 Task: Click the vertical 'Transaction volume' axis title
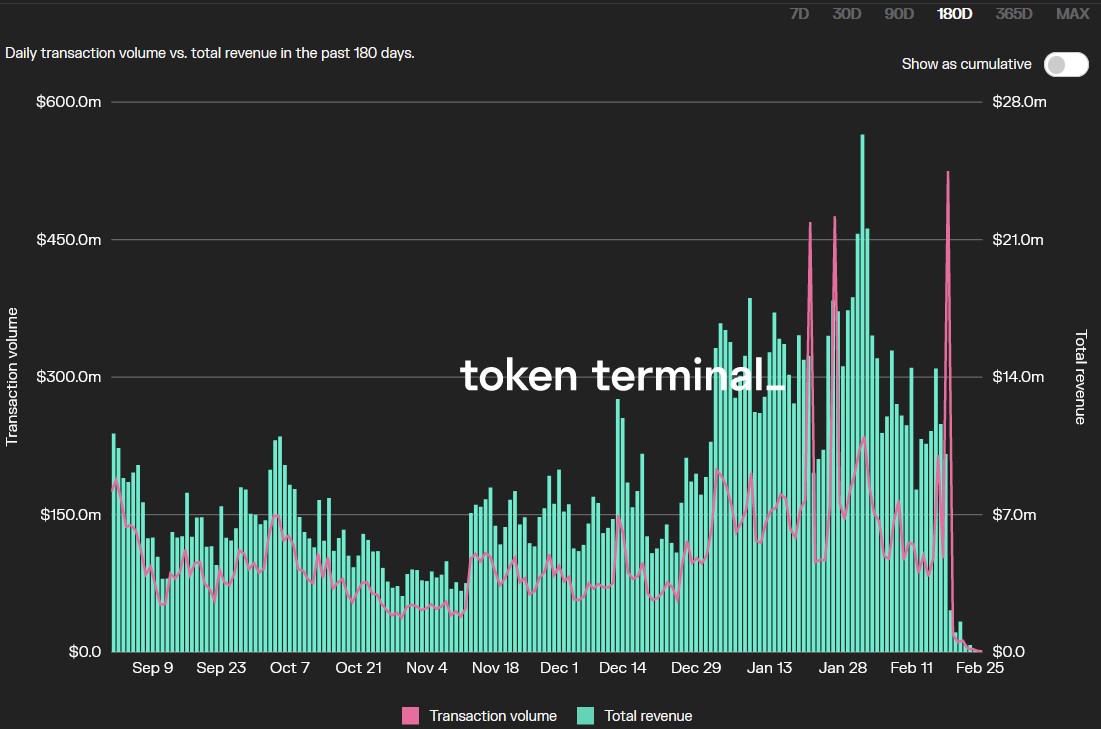point(13,376)
